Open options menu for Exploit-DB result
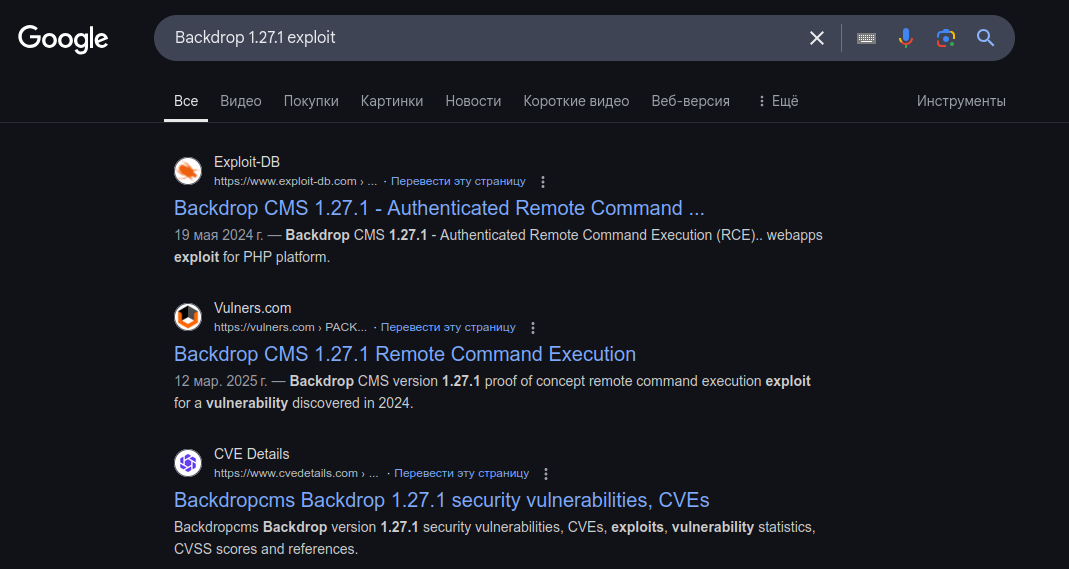This screenshot has width=1069, height=569. coord(543,182)
